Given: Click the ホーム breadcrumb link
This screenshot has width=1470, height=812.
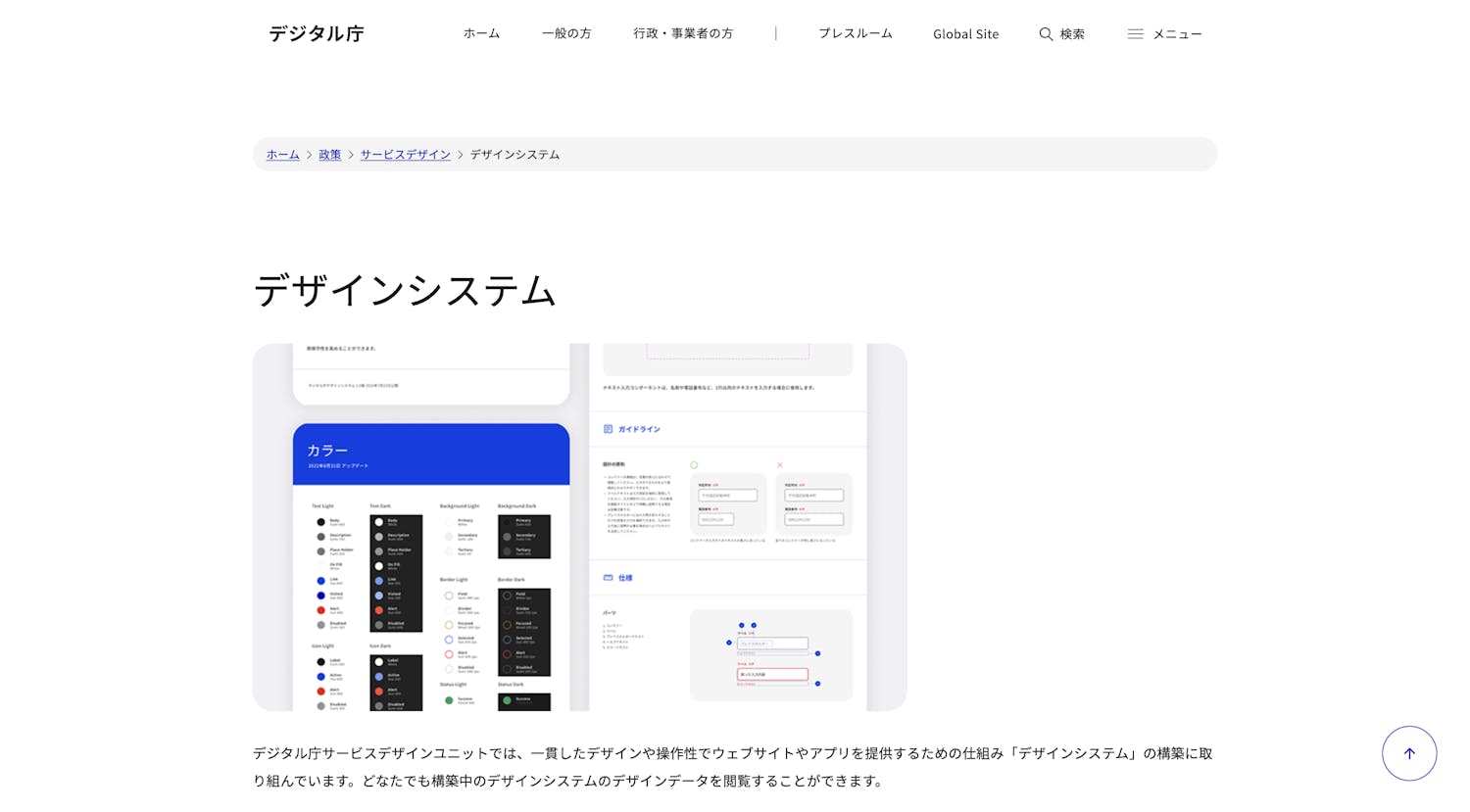Looking at the screenshot, I should tap(283, 155).
